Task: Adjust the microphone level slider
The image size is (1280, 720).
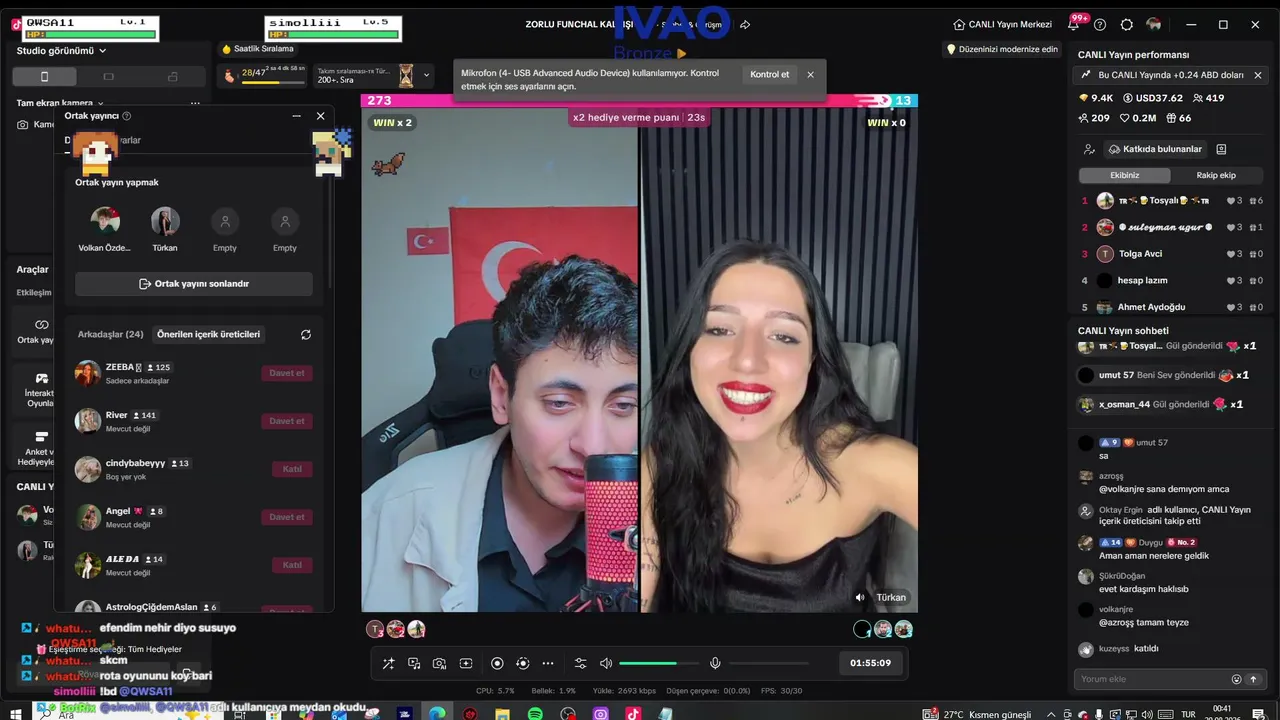Action: point(769,663)
